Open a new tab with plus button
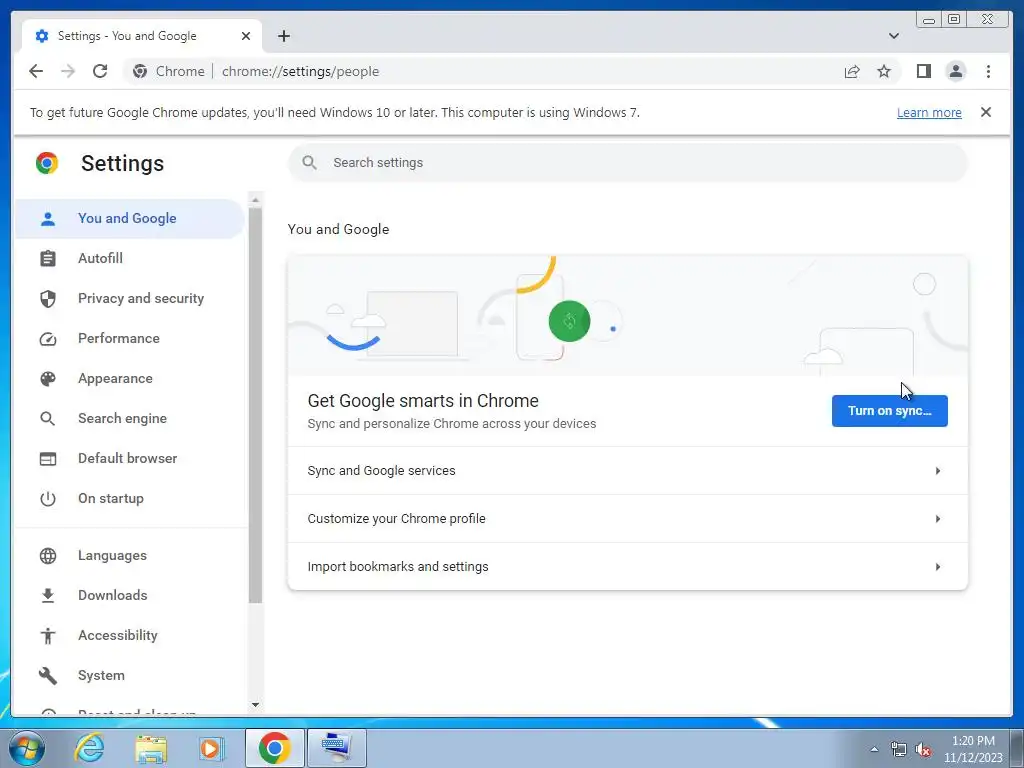 pos(283,36)
